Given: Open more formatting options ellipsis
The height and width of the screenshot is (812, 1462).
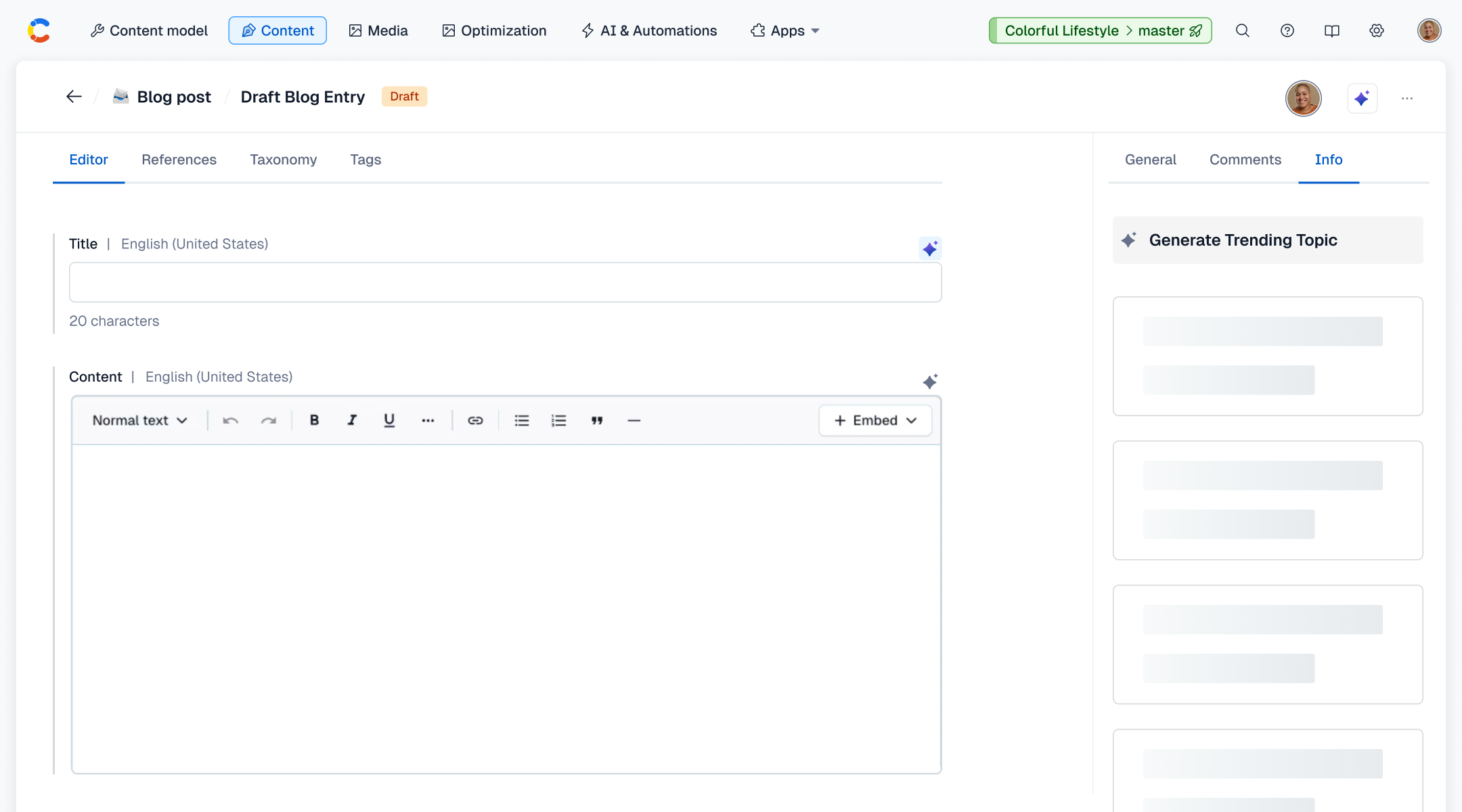Looking at the screenshot, I should click(x=428, y=420).
